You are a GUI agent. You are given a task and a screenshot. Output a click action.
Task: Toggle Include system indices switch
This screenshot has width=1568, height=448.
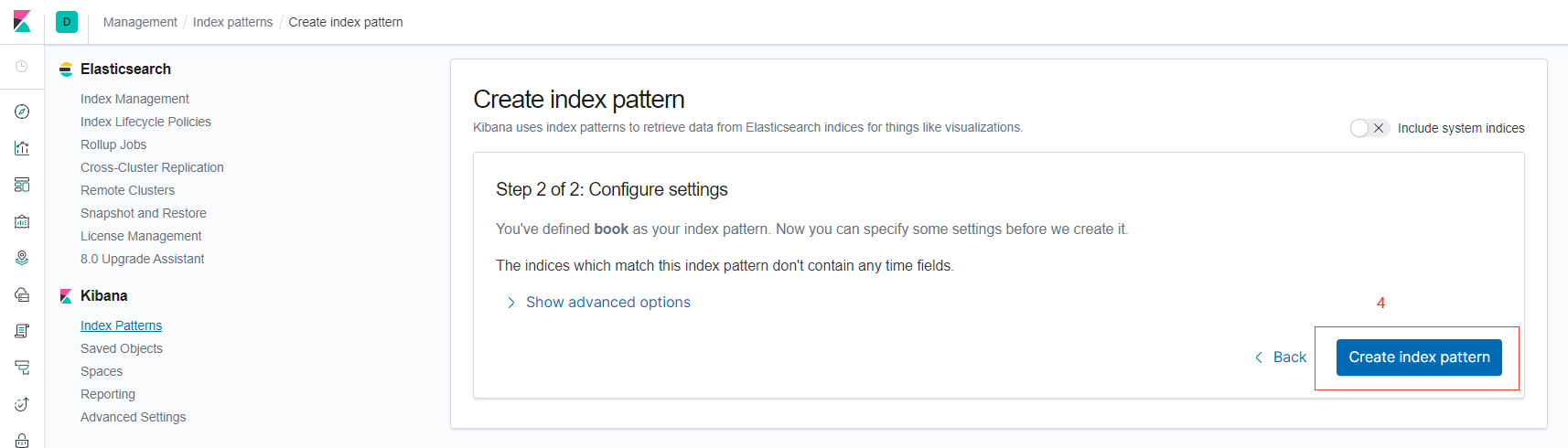pos(1369,128)
